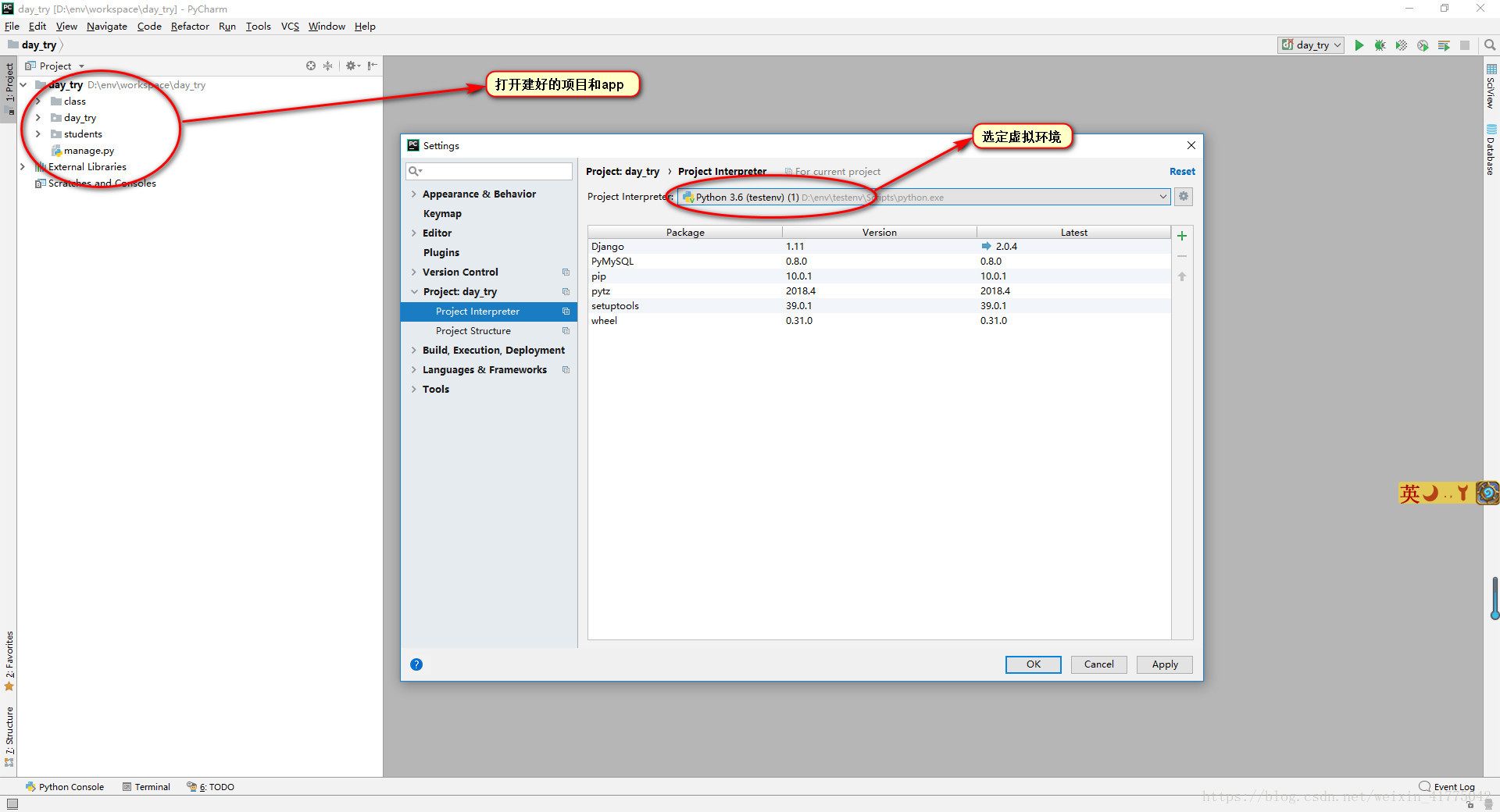Upgrade package with up arrow icon
The image size is (1500, 812).
click(1182, 276)
